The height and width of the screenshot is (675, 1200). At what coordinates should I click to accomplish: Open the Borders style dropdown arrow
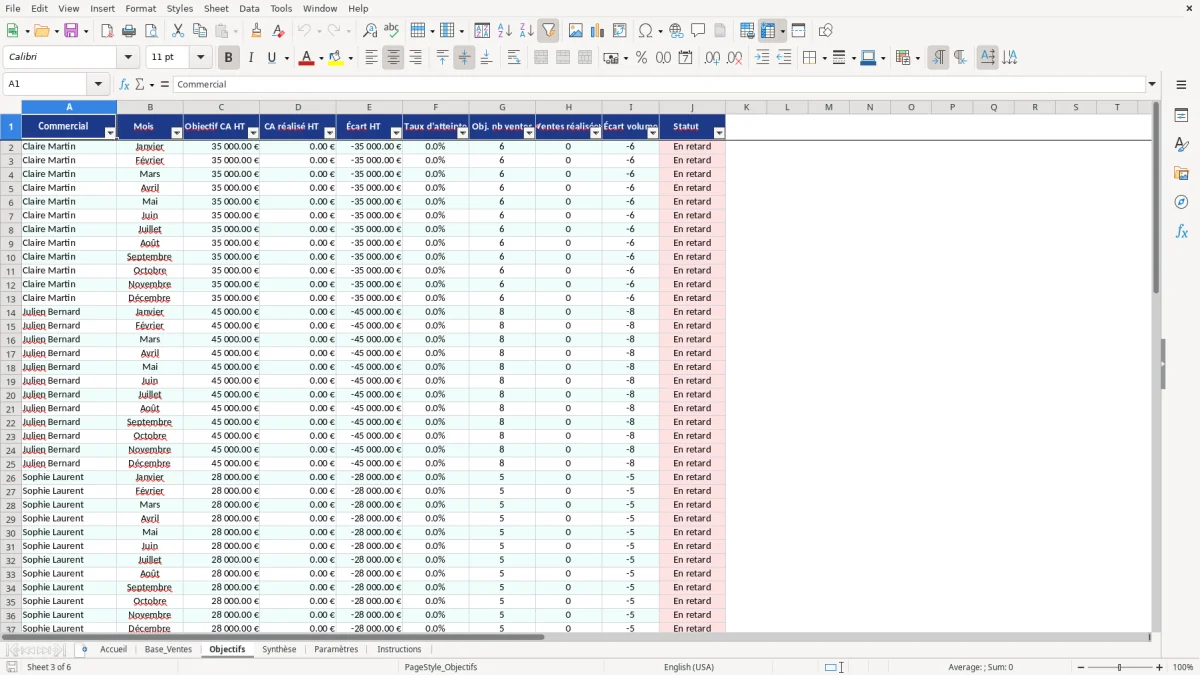click(x=823, y=58)
